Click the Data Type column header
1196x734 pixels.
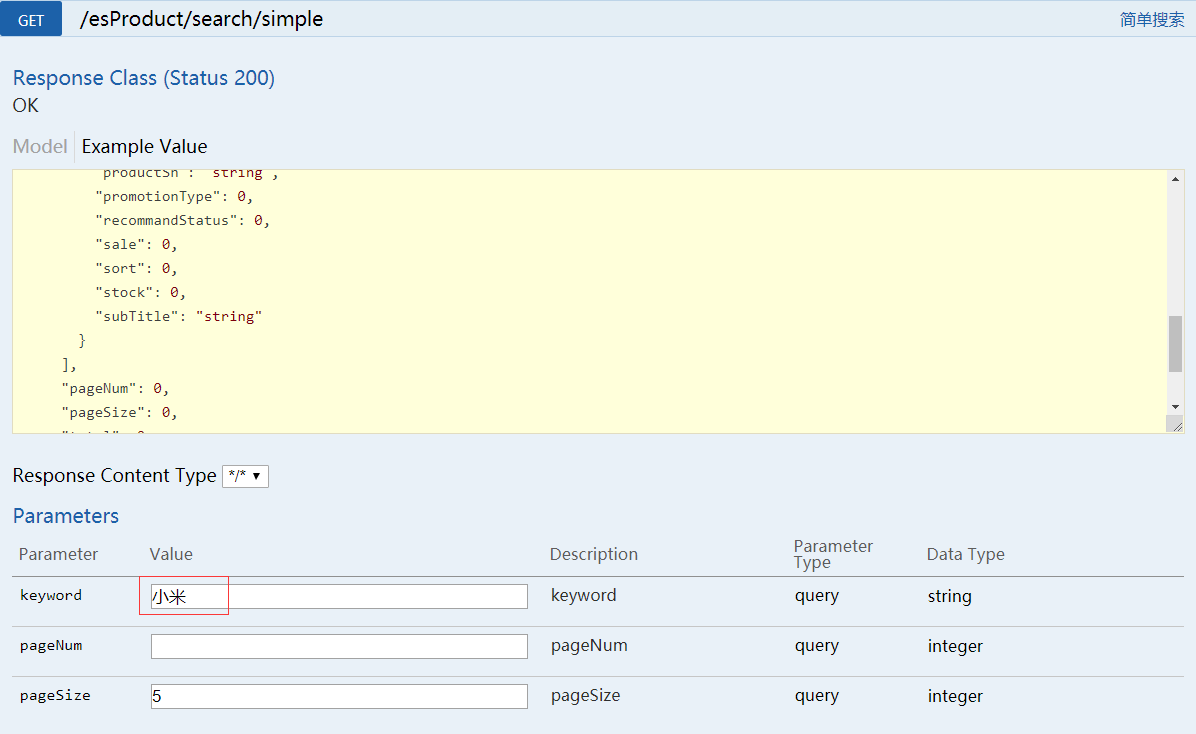point(965,554)
